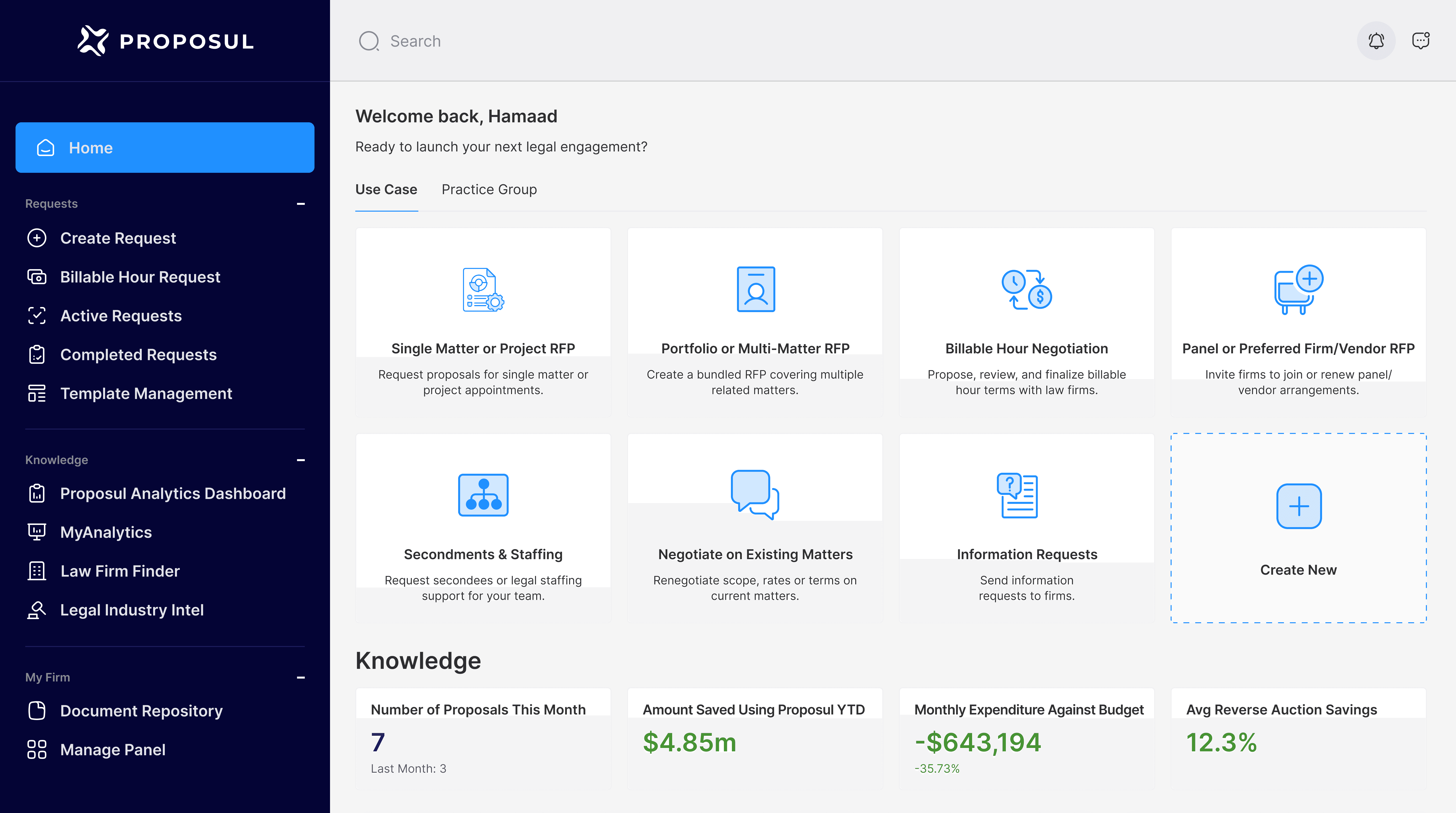Click the Create New plus icon
Image resolution: width=1456 pixels, height=813 pixels.
[1298, 506]
